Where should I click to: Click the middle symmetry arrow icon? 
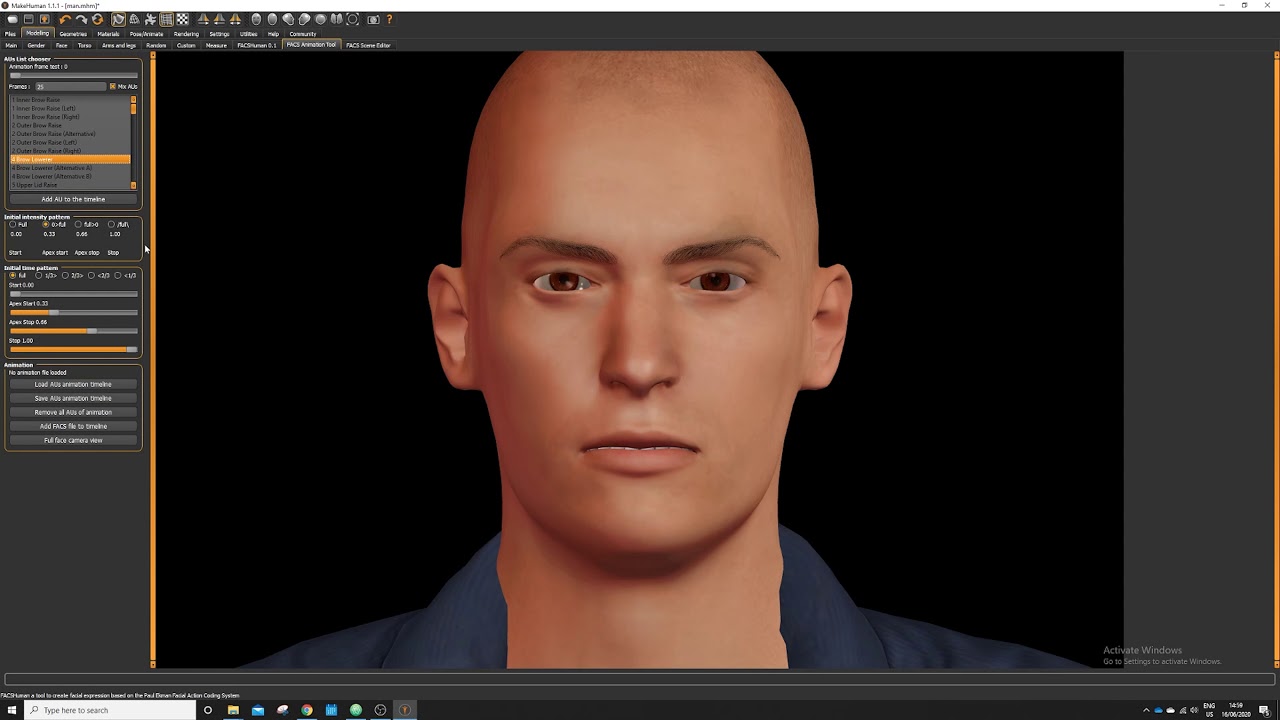pyautogui.click(x=219, y=19)
